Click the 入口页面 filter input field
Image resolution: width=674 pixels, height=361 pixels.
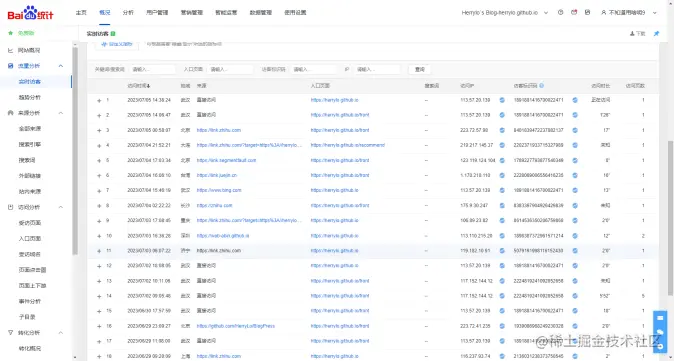230,69
